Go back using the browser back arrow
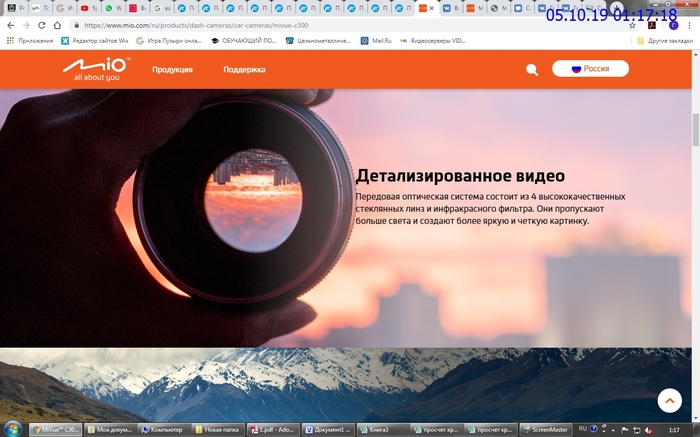Image resolution: width=700 pixels, height=437 pixels. [10, 25]
